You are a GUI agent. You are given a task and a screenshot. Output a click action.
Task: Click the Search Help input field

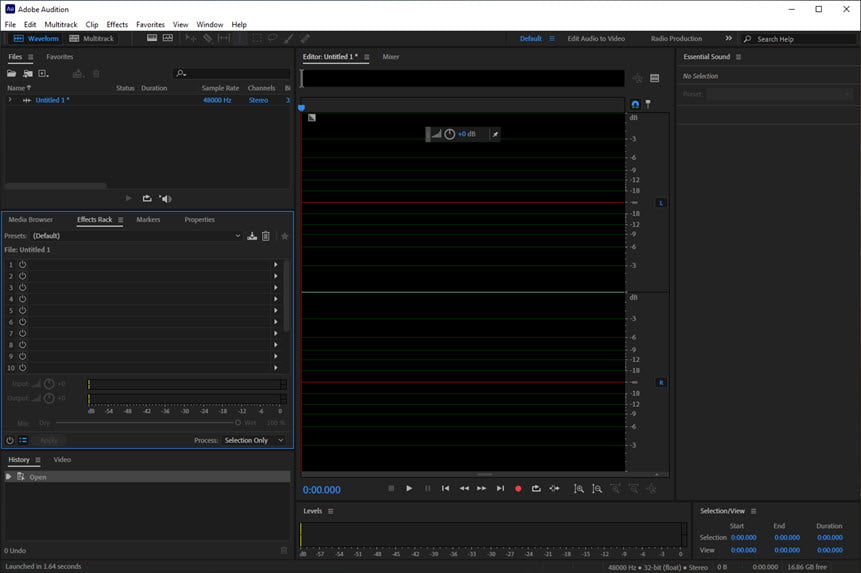pyautogui.click(x=800, y=39)
